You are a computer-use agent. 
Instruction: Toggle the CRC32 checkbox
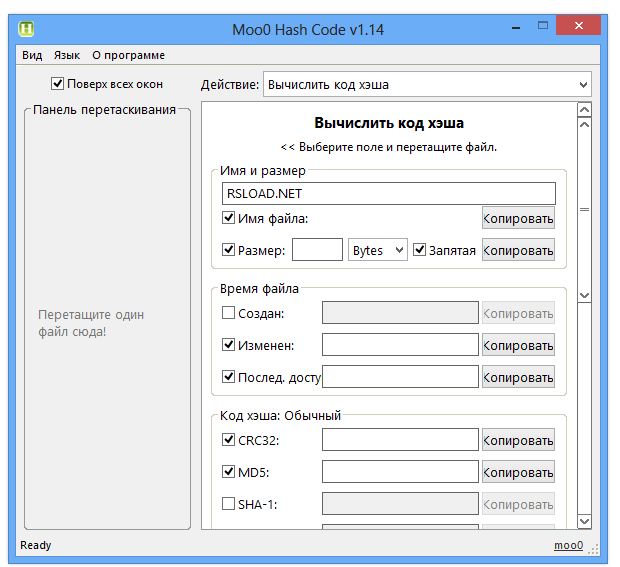[228, 440]
